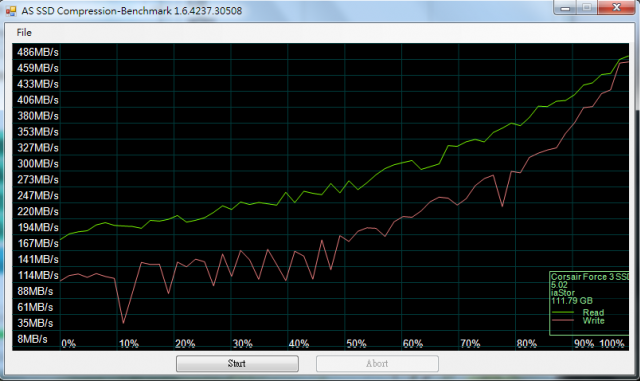Click the 486MB/s axis label
The width and height of the screenshot is (640, 381).
pos(38,52)
